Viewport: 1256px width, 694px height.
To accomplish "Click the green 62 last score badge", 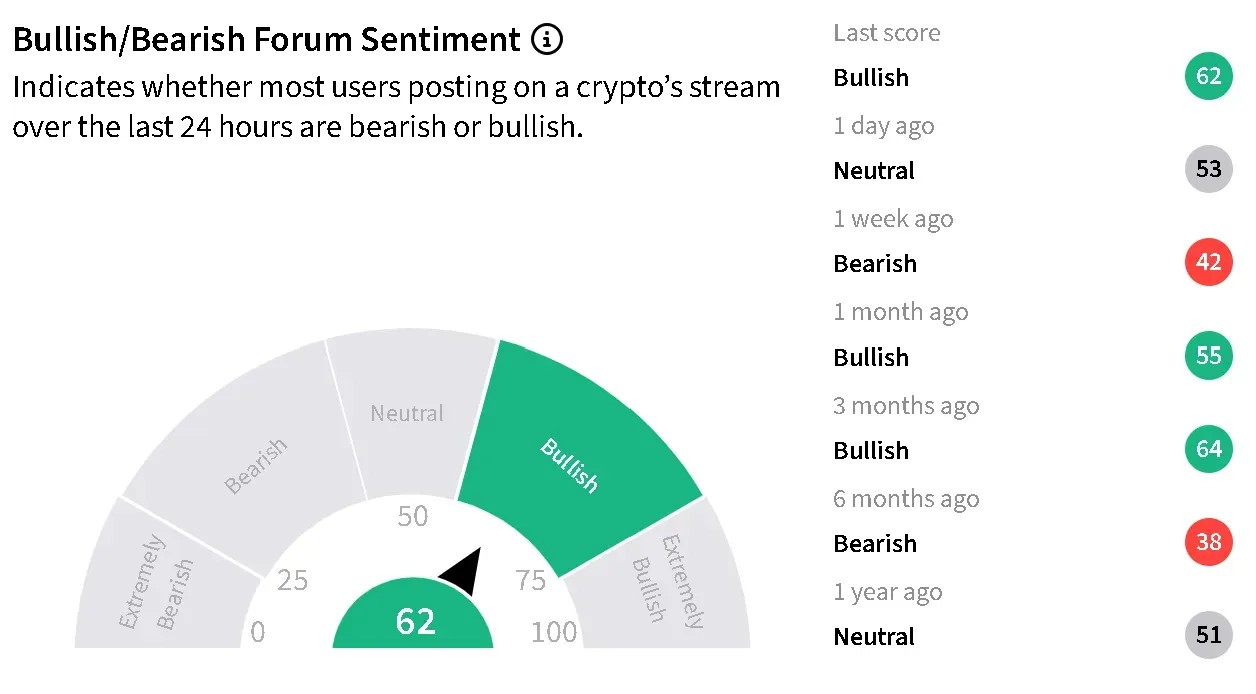I will pyautogui.click(x=1209, y=77).
